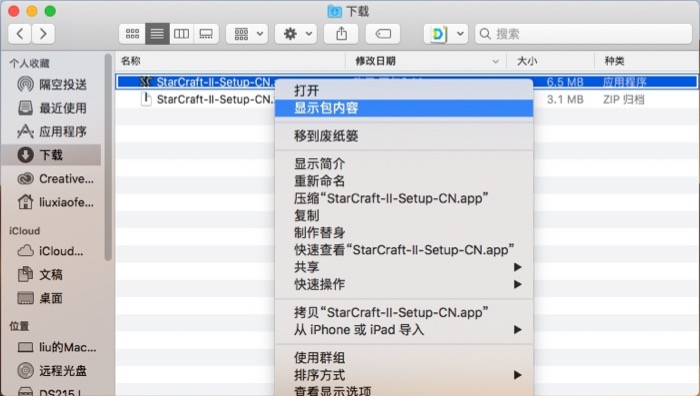
Task: Switch to list view
Action: coord(157,34)
